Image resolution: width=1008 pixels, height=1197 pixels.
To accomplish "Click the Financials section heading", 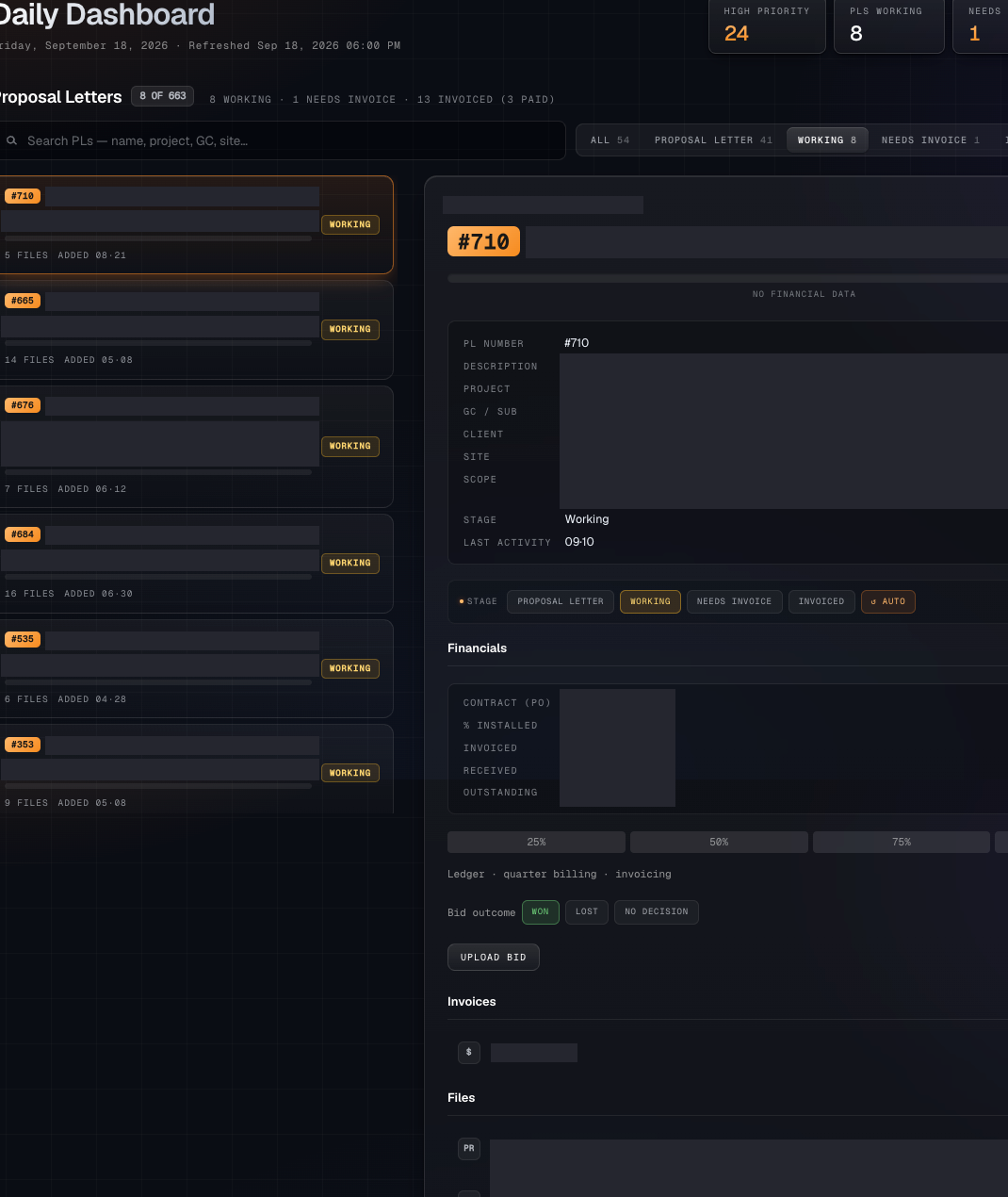I will pos(477,648).
